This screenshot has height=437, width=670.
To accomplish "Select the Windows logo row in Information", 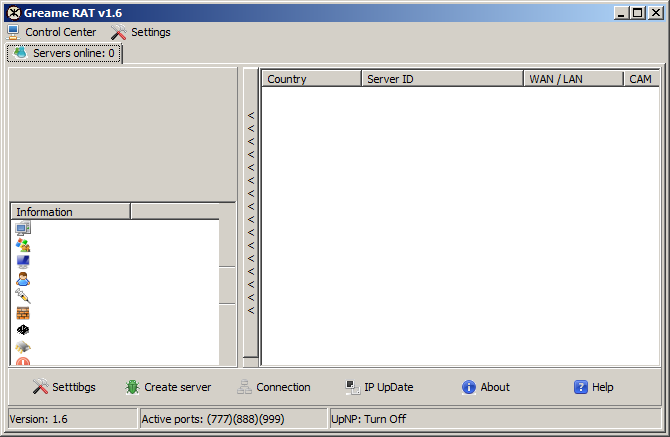I will coord(23,245).
